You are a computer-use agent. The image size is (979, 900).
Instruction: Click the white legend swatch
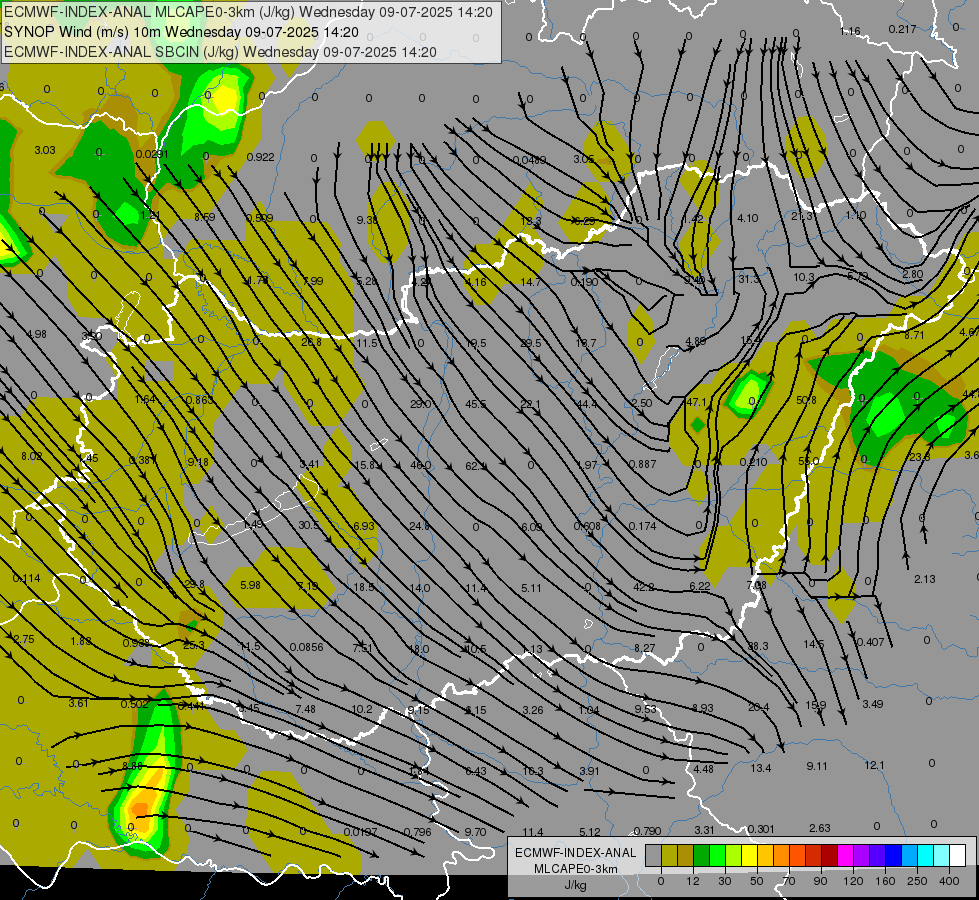pyautogui.click(x=958, y=855)
